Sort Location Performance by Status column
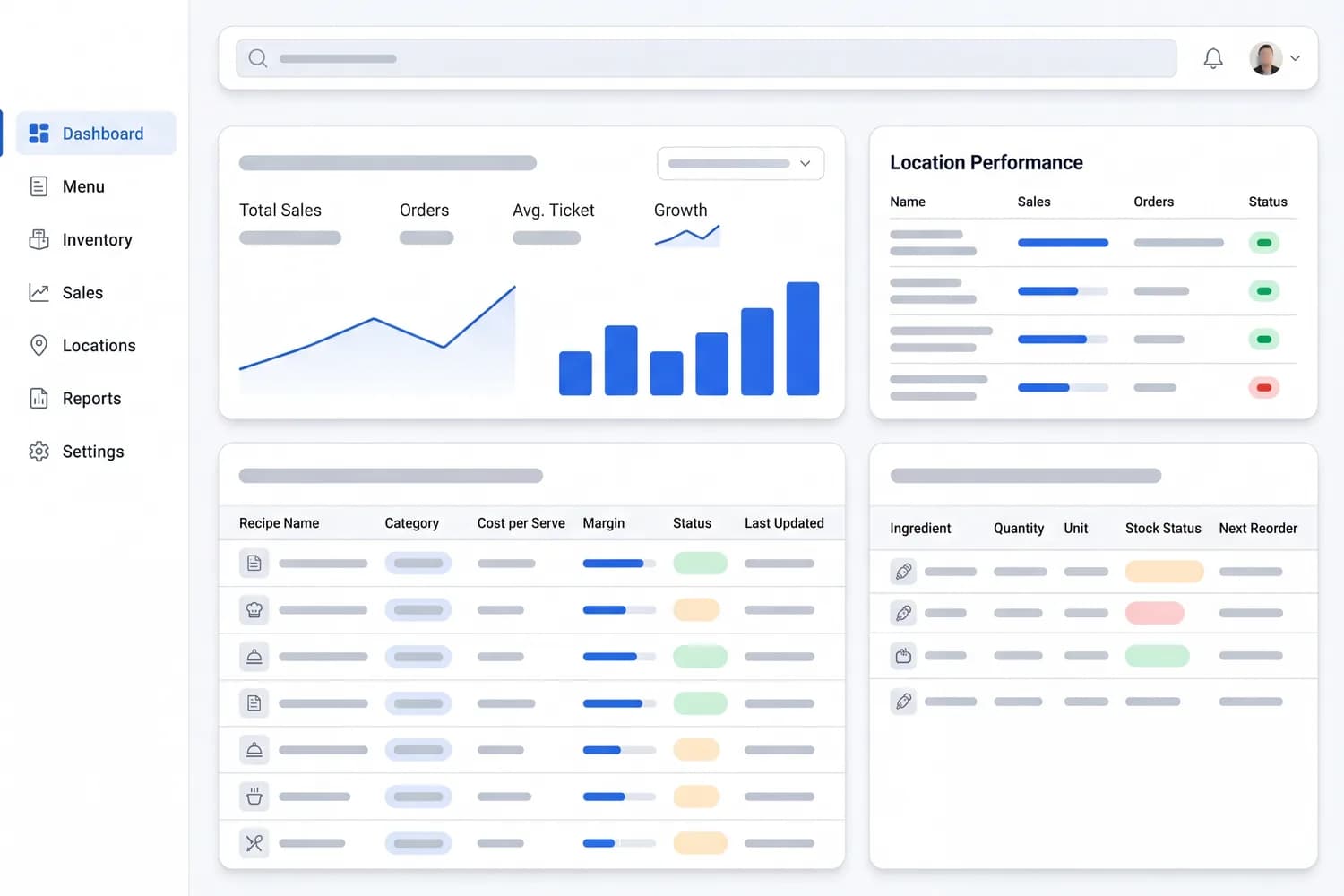 click(x=1268, y=202)
